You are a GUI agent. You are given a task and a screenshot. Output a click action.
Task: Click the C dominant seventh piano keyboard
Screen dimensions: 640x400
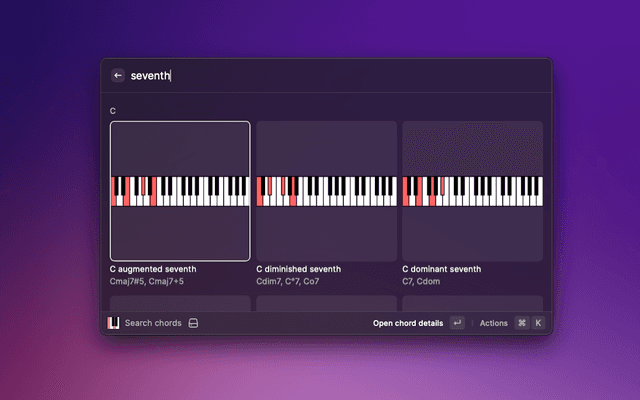472,191
